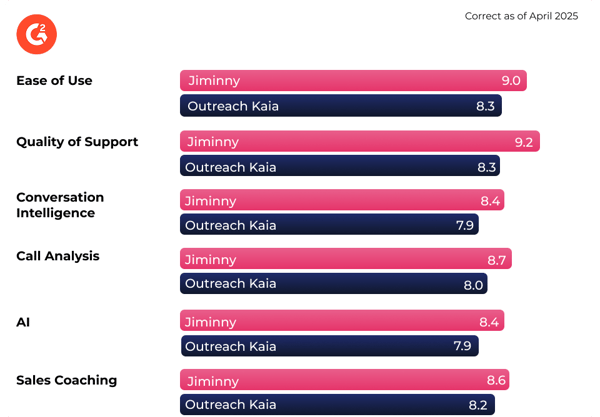This screenshot has height=417, width=600.
Task: Click the Jiminny 8.7 Call Analysis bar
Action: [x=346, y=259]
